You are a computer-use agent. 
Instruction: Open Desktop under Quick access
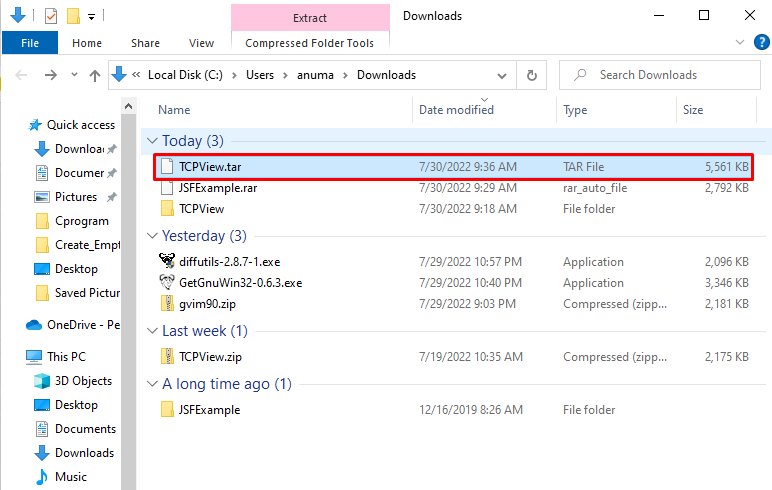pos(76,269)
